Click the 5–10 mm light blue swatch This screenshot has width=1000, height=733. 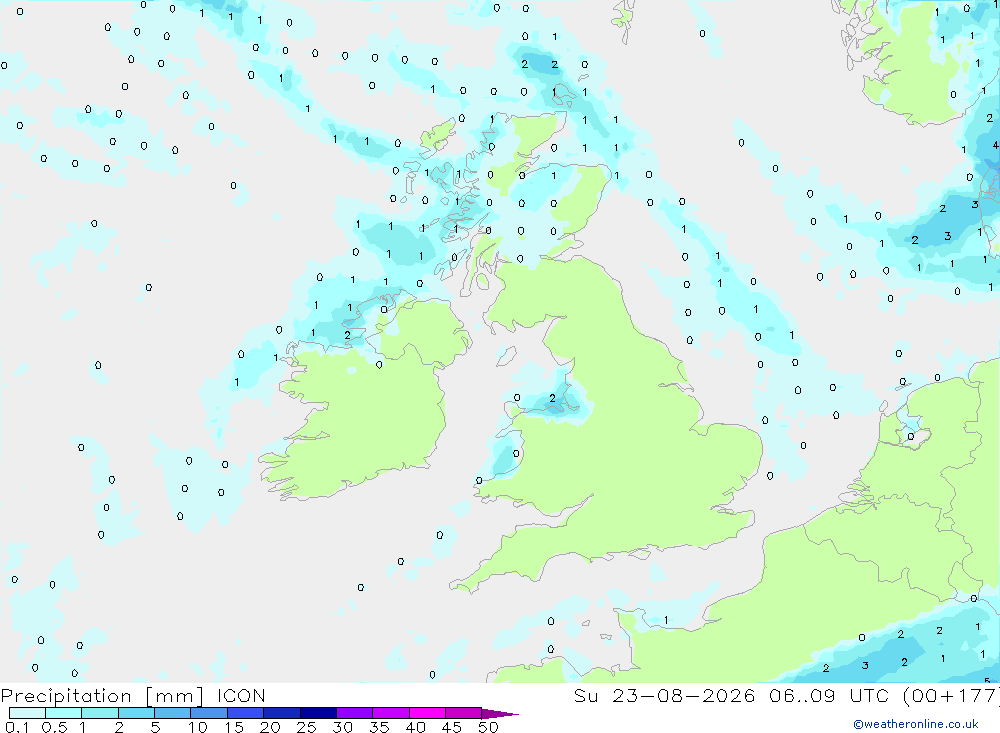173,713
